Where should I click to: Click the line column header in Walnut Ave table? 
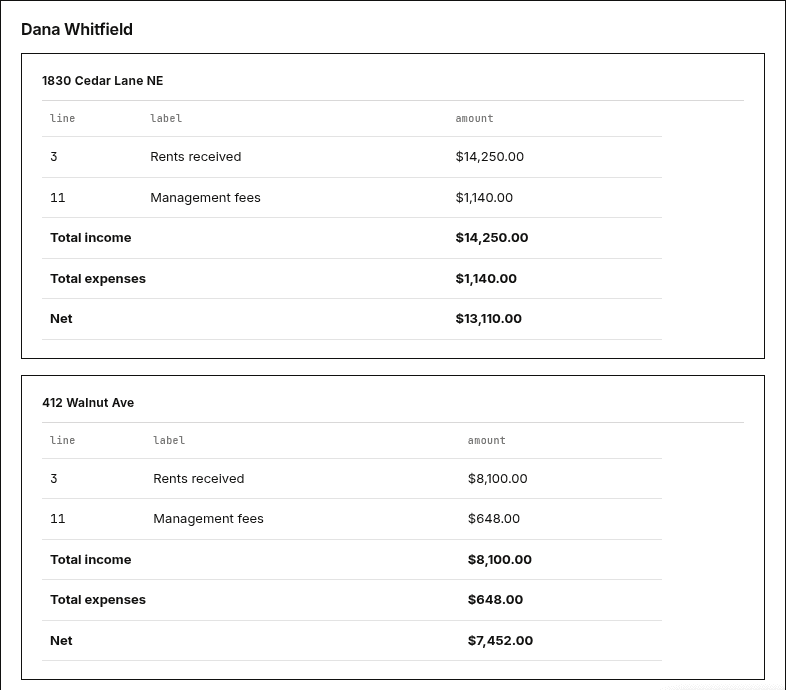(x=63, y=440)
